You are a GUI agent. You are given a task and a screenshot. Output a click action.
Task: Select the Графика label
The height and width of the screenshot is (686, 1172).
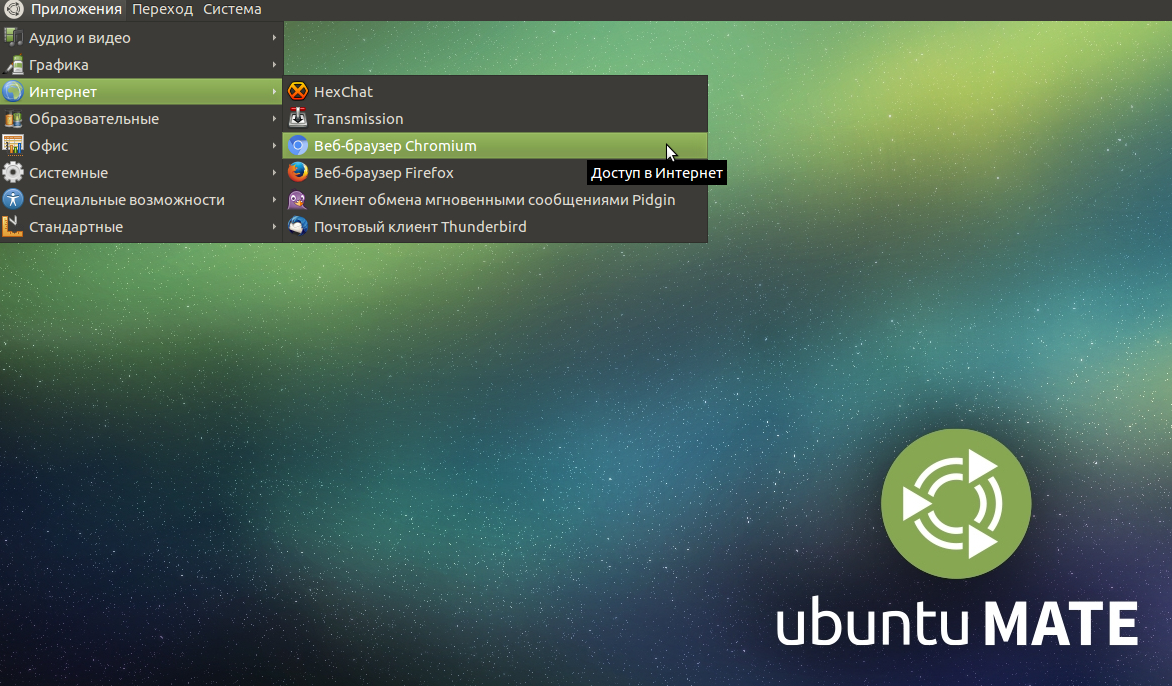coord(58,65)
